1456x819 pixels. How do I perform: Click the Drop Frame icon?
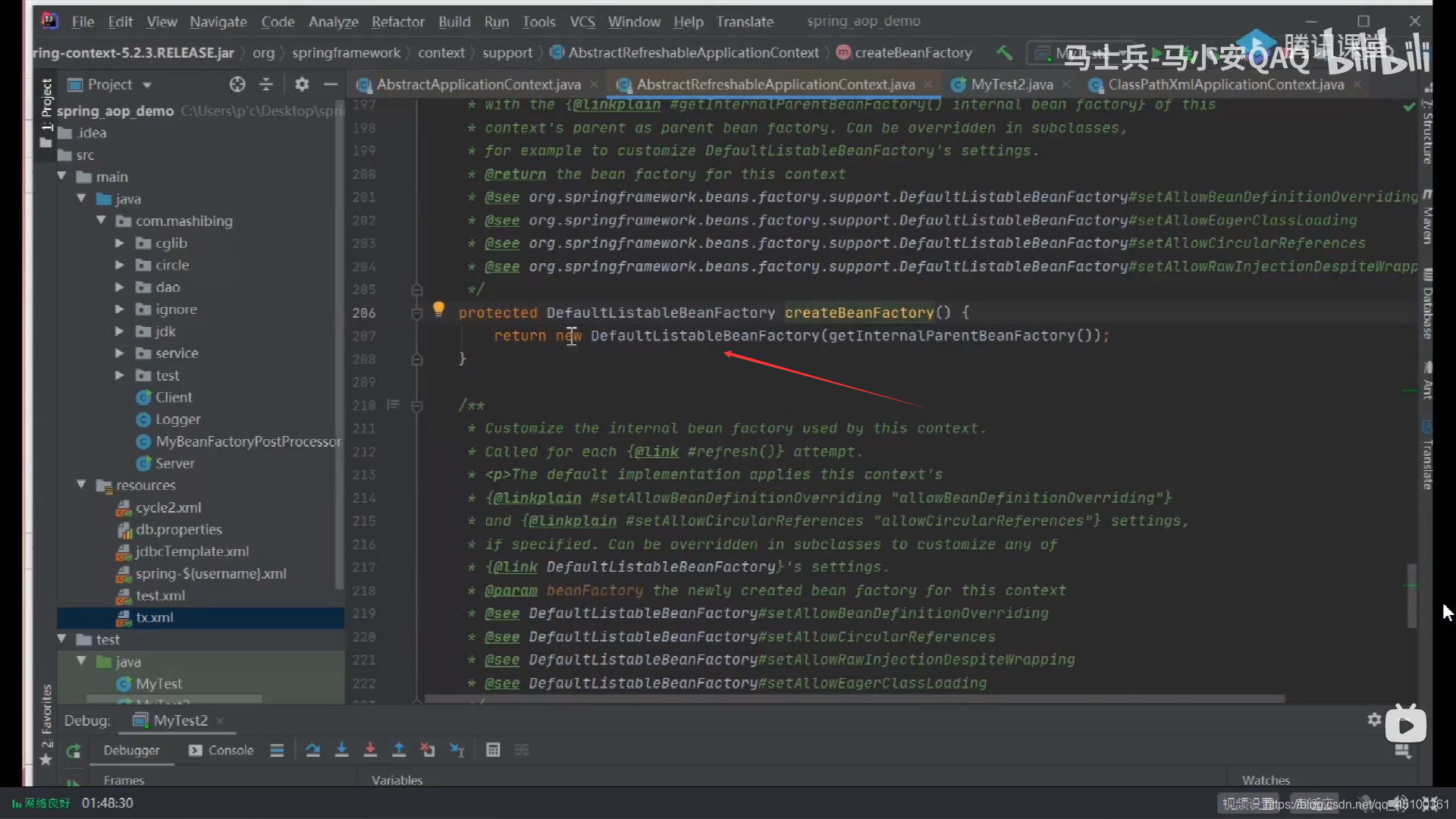coord(428,750)
